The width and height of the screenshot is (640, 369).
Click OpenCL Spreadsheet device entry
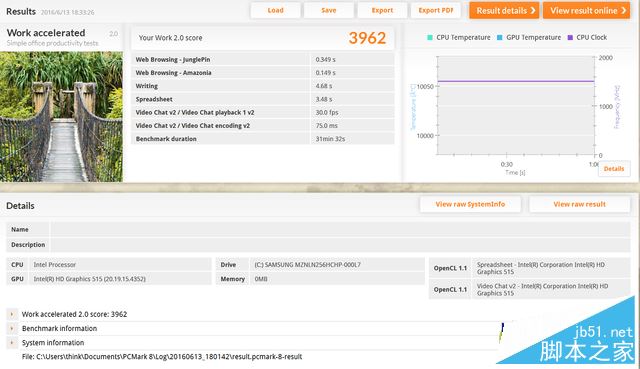(541, 268)
